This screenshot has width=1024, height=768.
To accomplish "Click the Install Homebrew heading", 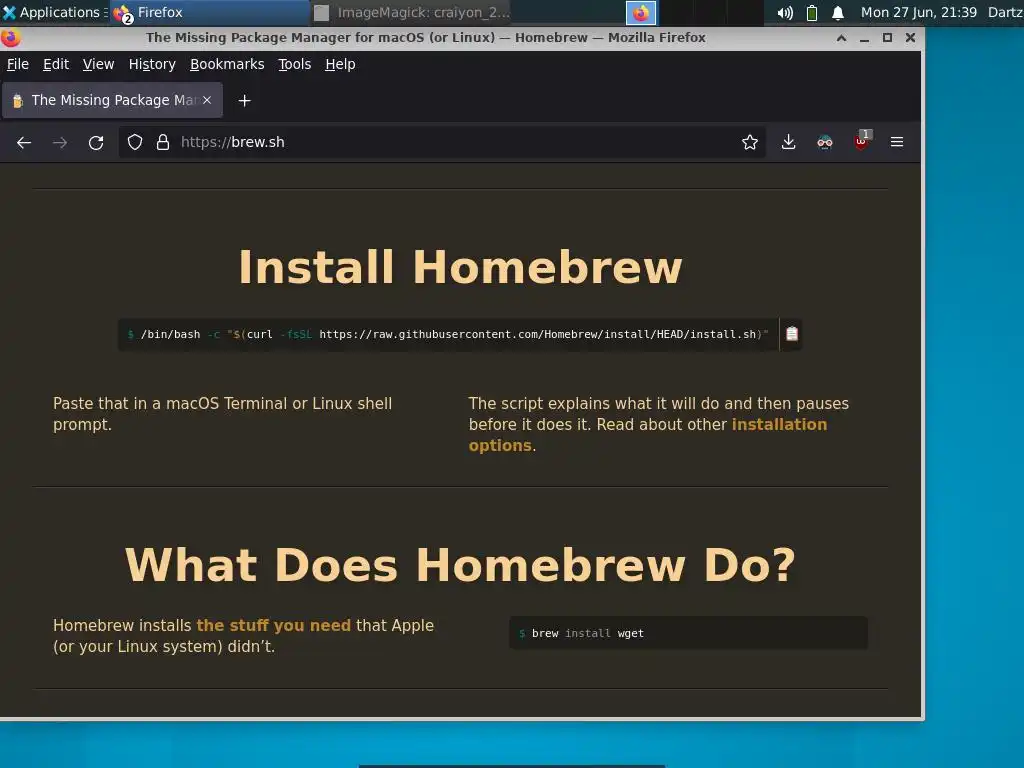I will pos(460,267).
